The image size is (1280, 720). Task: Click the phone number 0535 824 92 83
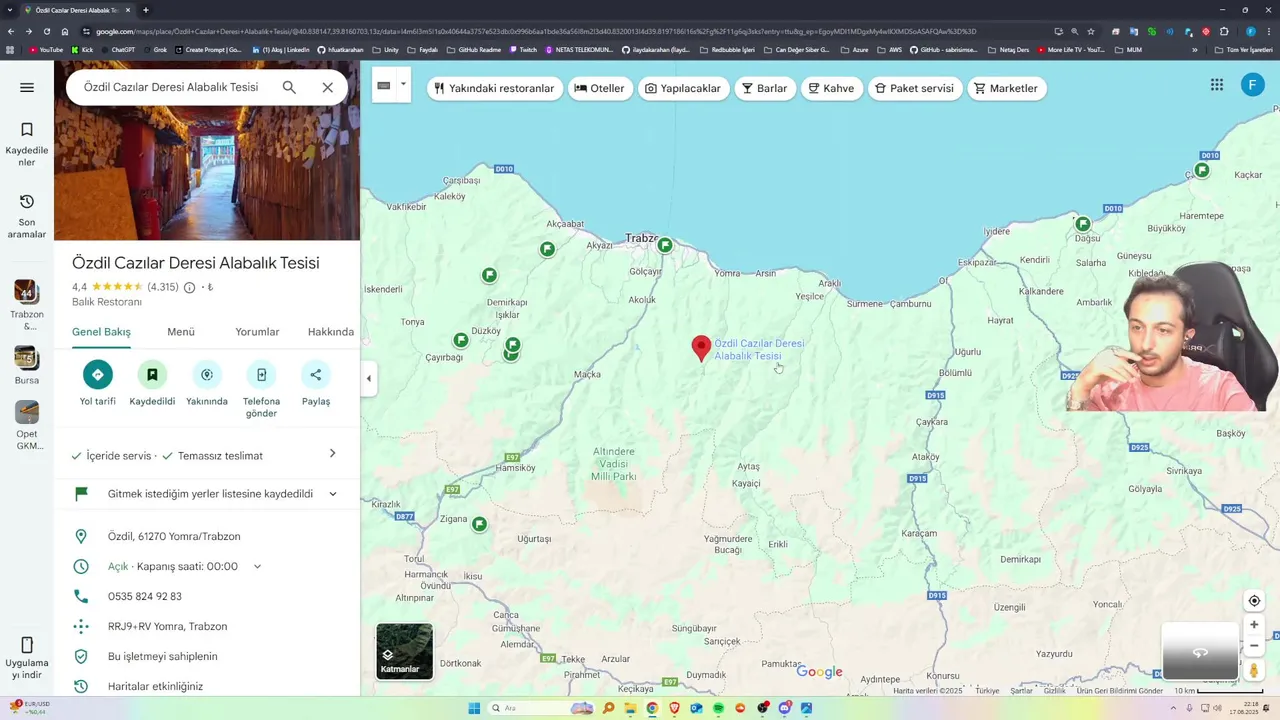point(145,596)
